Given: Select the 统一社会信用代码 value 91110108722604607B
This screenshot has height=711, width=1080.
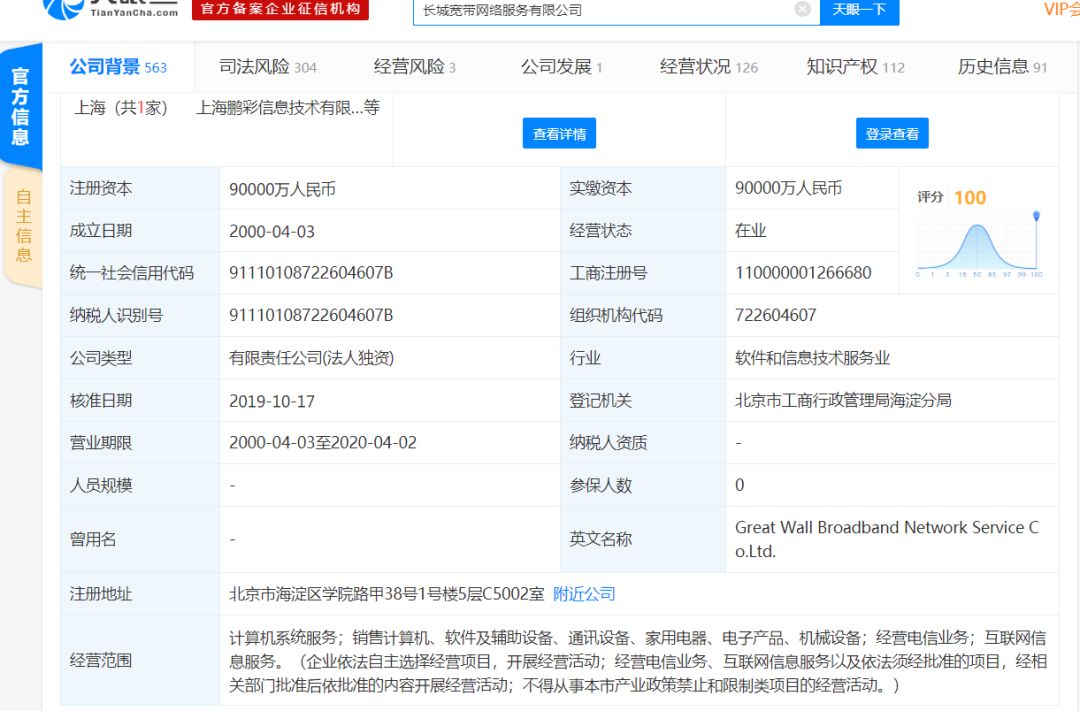Looking at the screenshot, I should tap(311, 273).
